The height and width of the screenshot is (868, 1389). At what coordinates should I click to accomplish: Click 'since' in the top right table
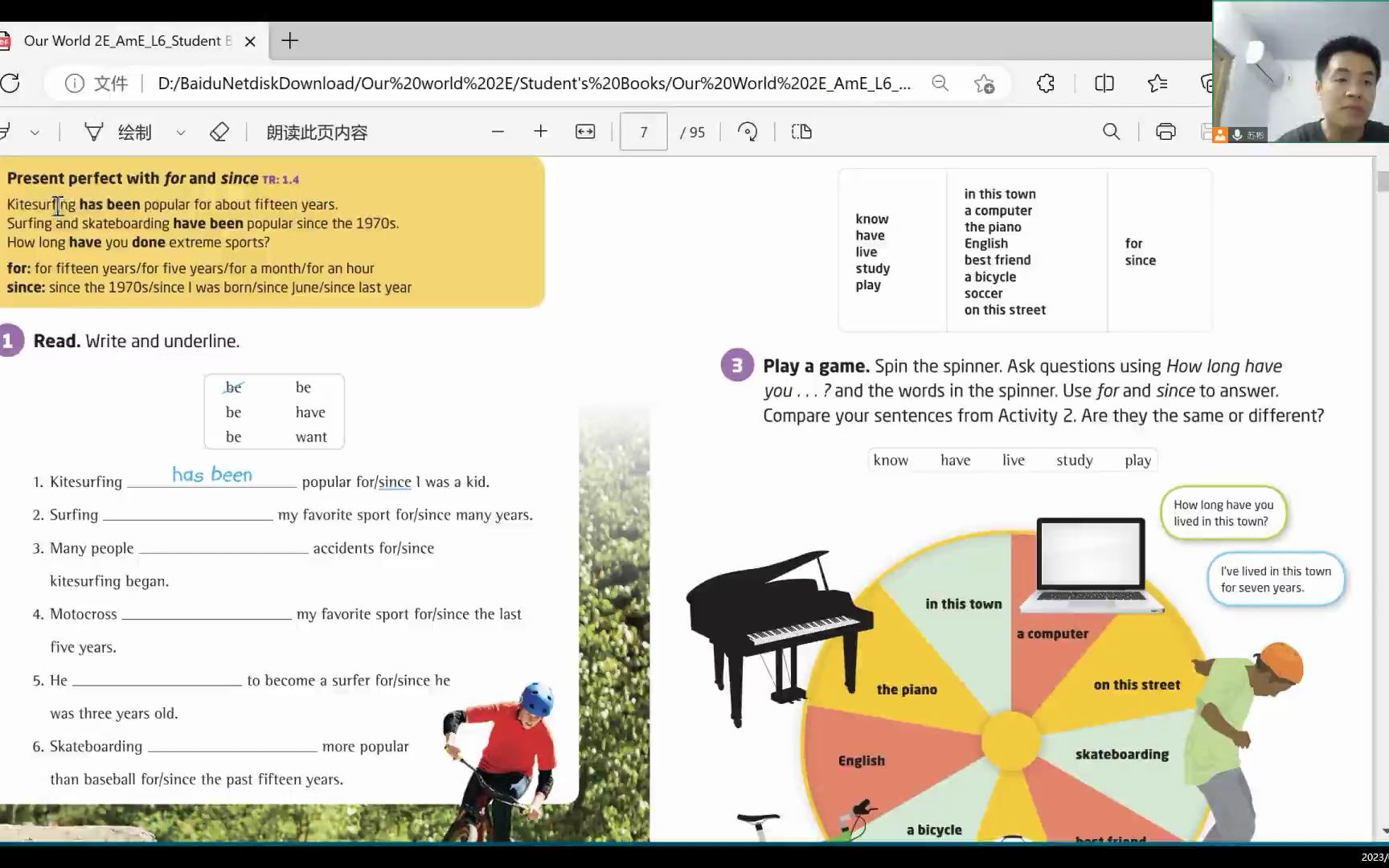pyautogui.click(x=1140, y=260)
